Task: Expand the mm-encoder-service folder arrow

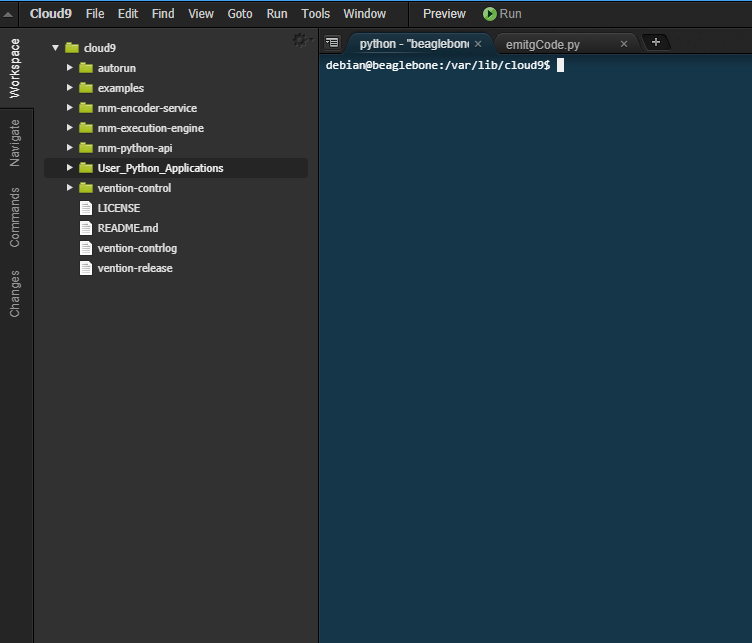Action: 70,108
